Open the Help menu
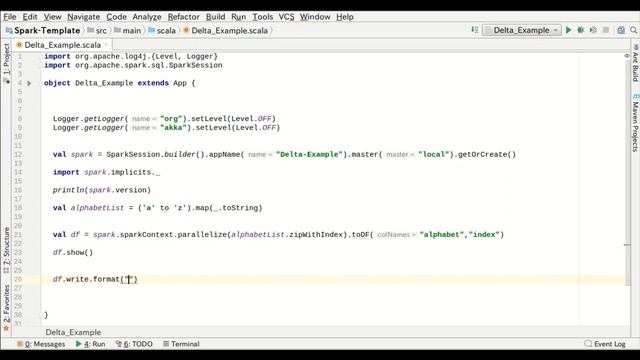The image size is (640, 360). click(345, 17)
